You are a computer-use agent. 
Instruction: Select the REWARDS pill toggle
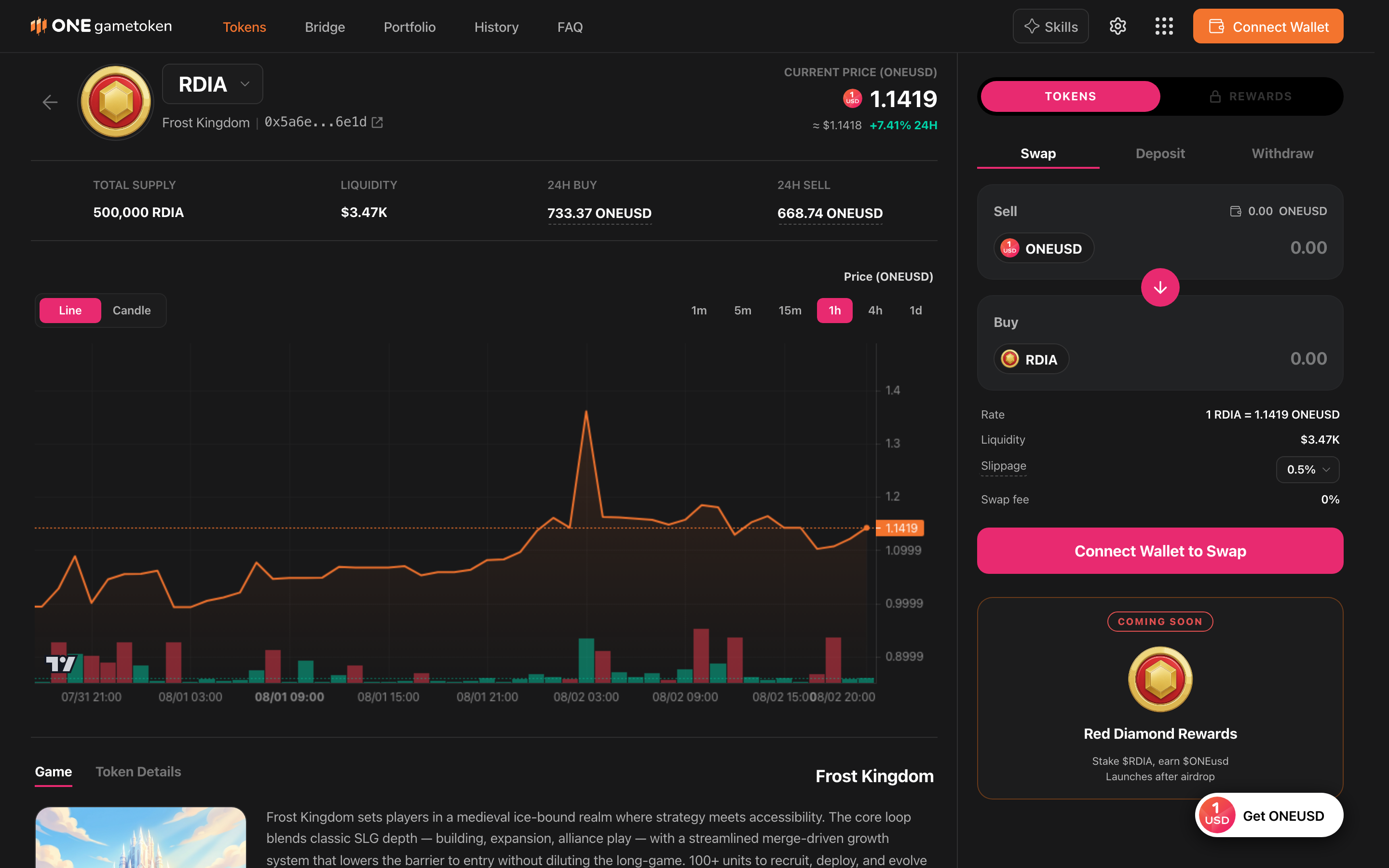pyautogui.click(x=1250, y=96)
